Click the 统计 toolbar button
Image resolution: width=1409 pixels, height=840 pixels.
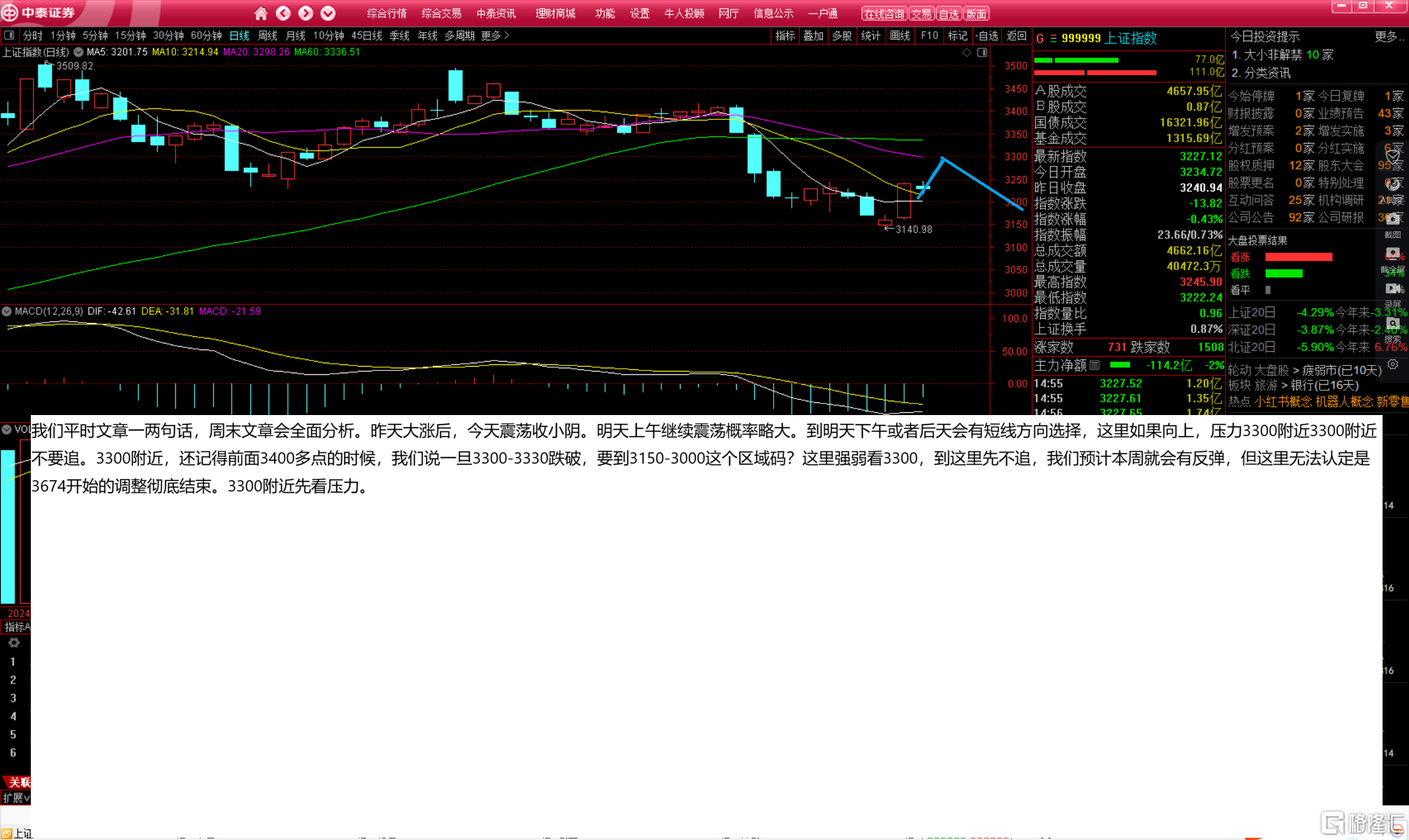click(x=871, y=36)
